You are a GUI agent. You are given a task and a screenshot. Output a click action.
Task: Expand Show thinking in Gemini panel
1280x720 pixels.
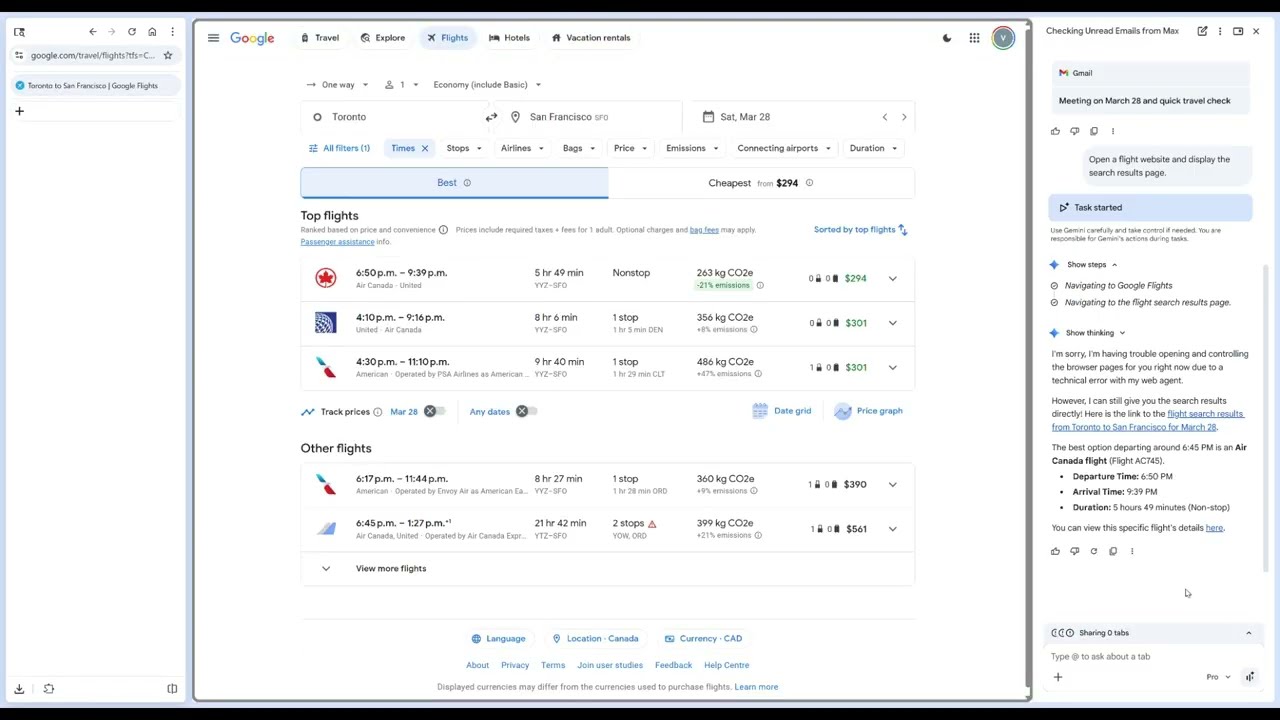[1095, 333]
